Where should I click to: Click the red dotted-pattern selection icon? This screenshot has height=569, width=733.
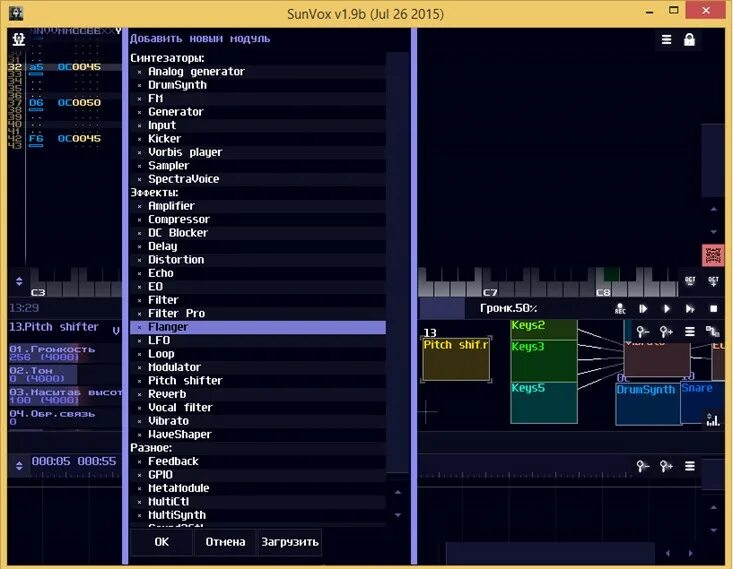coord(713,255)
